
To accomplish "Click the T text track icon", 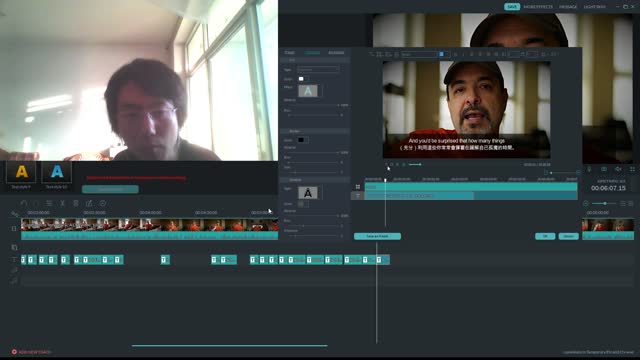I will coord(14,260).
